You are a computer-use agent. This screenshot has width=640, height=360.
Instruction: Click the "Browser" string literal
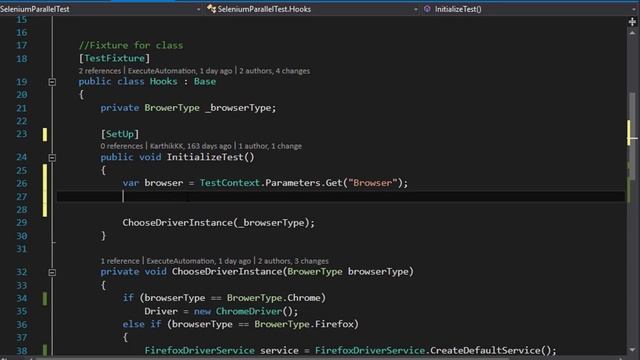(373, 183)
